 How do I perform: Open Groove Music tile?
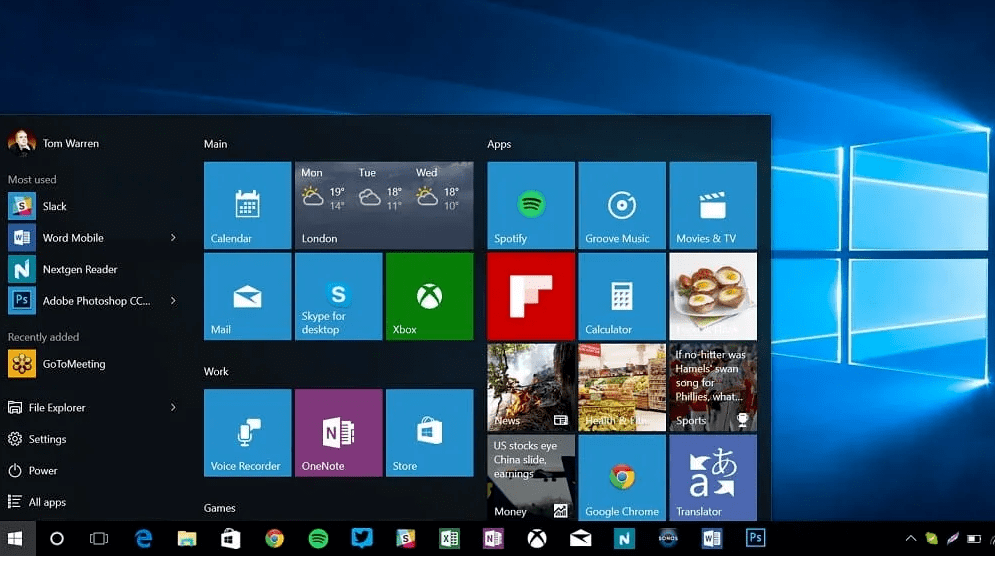(x=621, y=205)
